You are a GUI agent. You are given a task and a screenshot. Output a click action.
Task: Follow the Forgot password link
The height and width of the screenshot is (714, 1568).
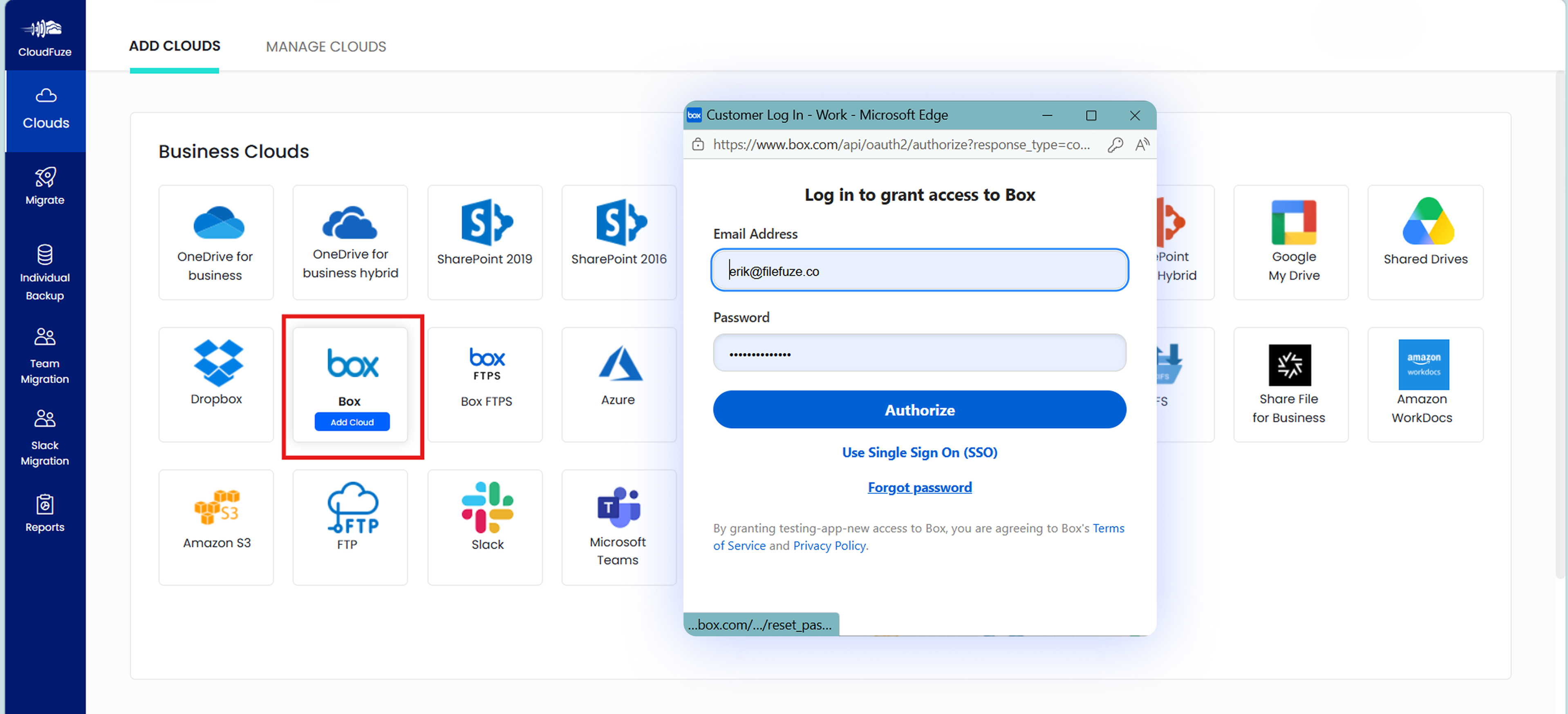click(919, 487)
